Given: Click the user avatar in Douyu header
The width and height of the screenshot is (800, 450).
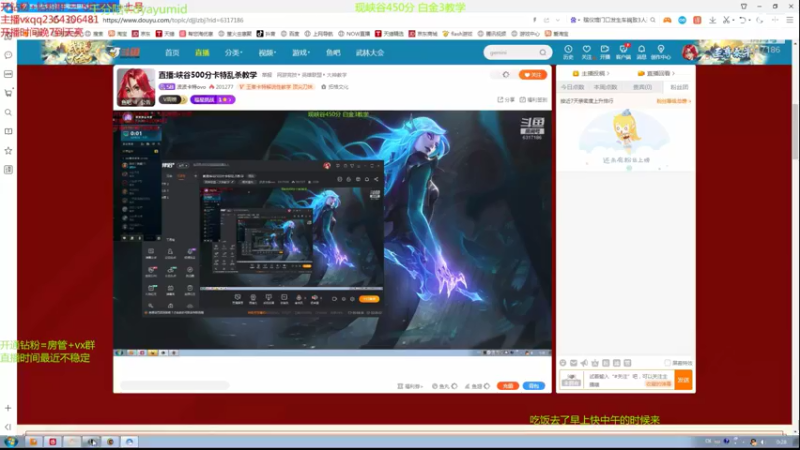Looking at the screenshot, I should 690,52.
